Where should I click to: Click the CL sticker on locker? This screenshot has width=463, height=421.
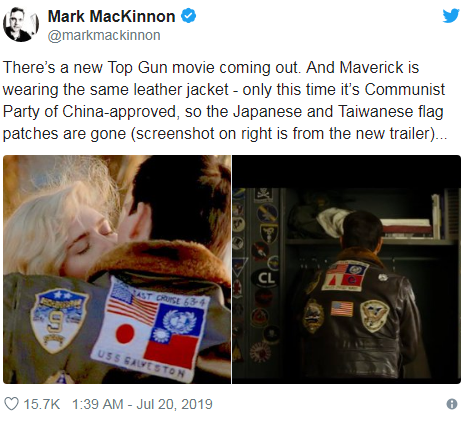[x=267, y=278]
